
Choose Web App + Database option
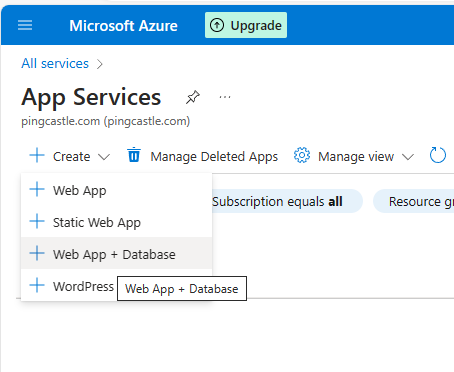pos(116,254)
